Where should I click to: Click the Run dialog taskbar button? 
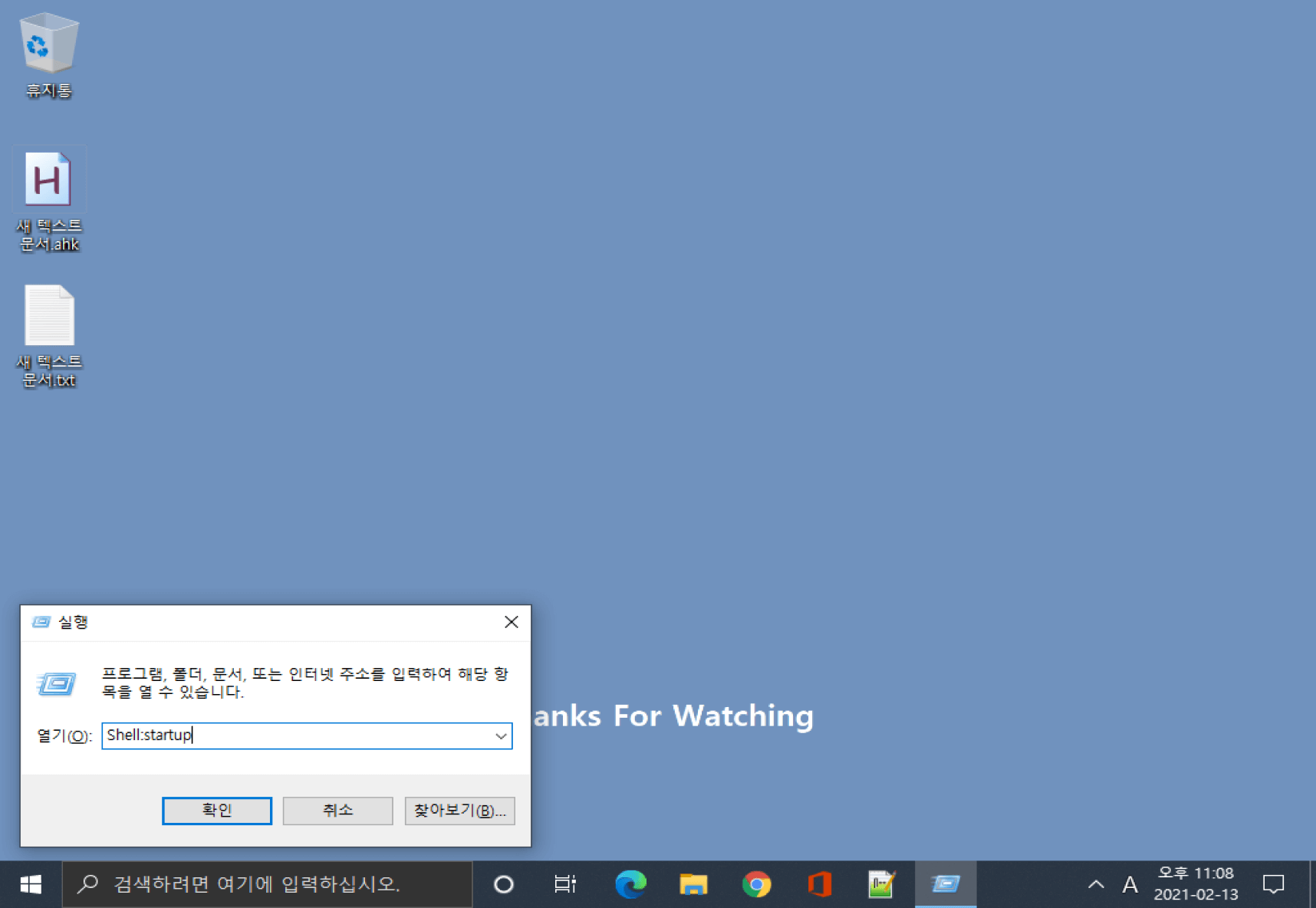click(x=945, y=884)
